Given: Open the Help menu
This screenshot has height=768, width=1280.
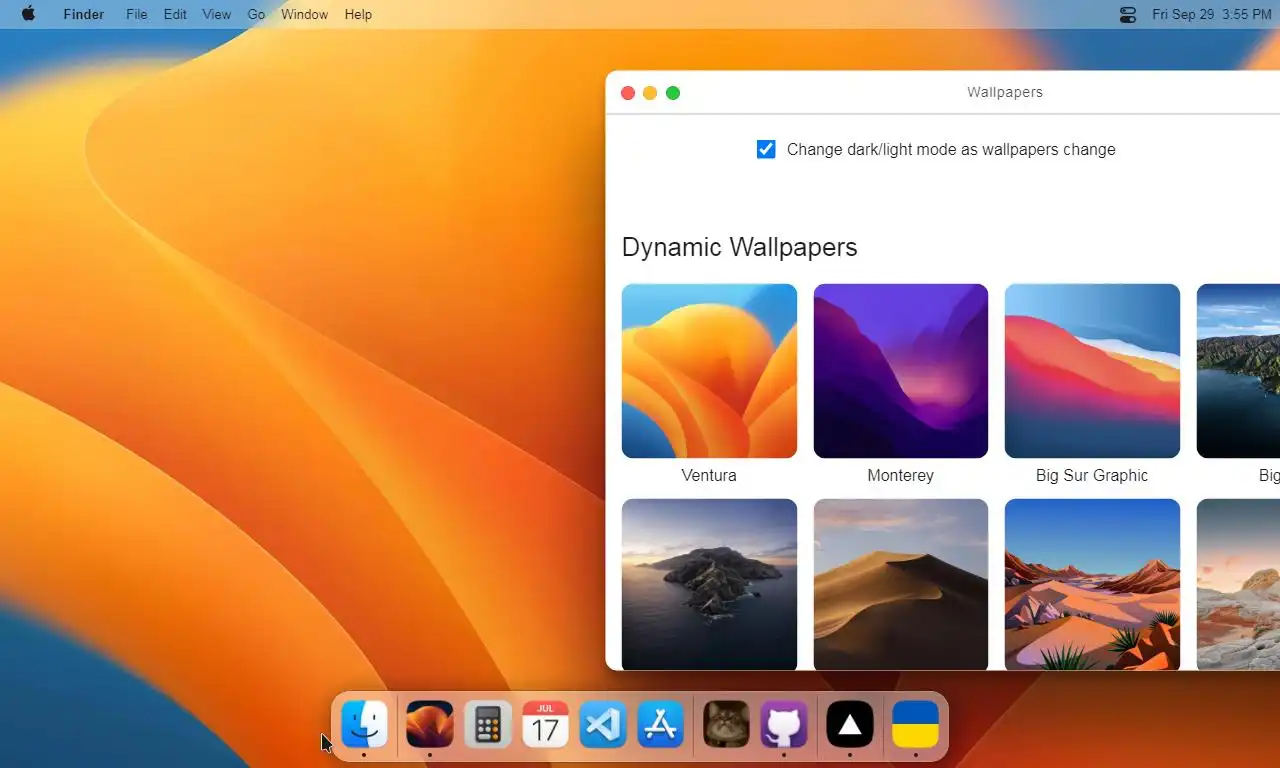Looking at the screenshot, I should click(x=358, y=14).
